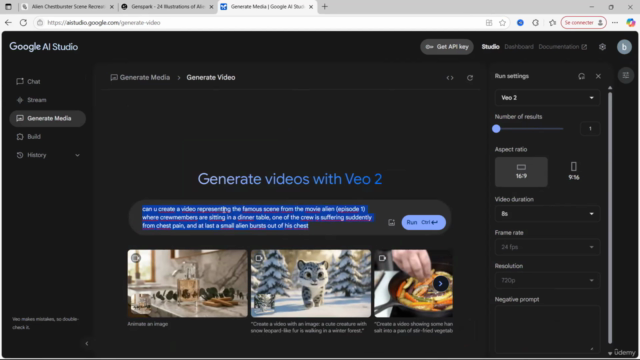
Task: Open the Documentation link
Action: (562, 47)
